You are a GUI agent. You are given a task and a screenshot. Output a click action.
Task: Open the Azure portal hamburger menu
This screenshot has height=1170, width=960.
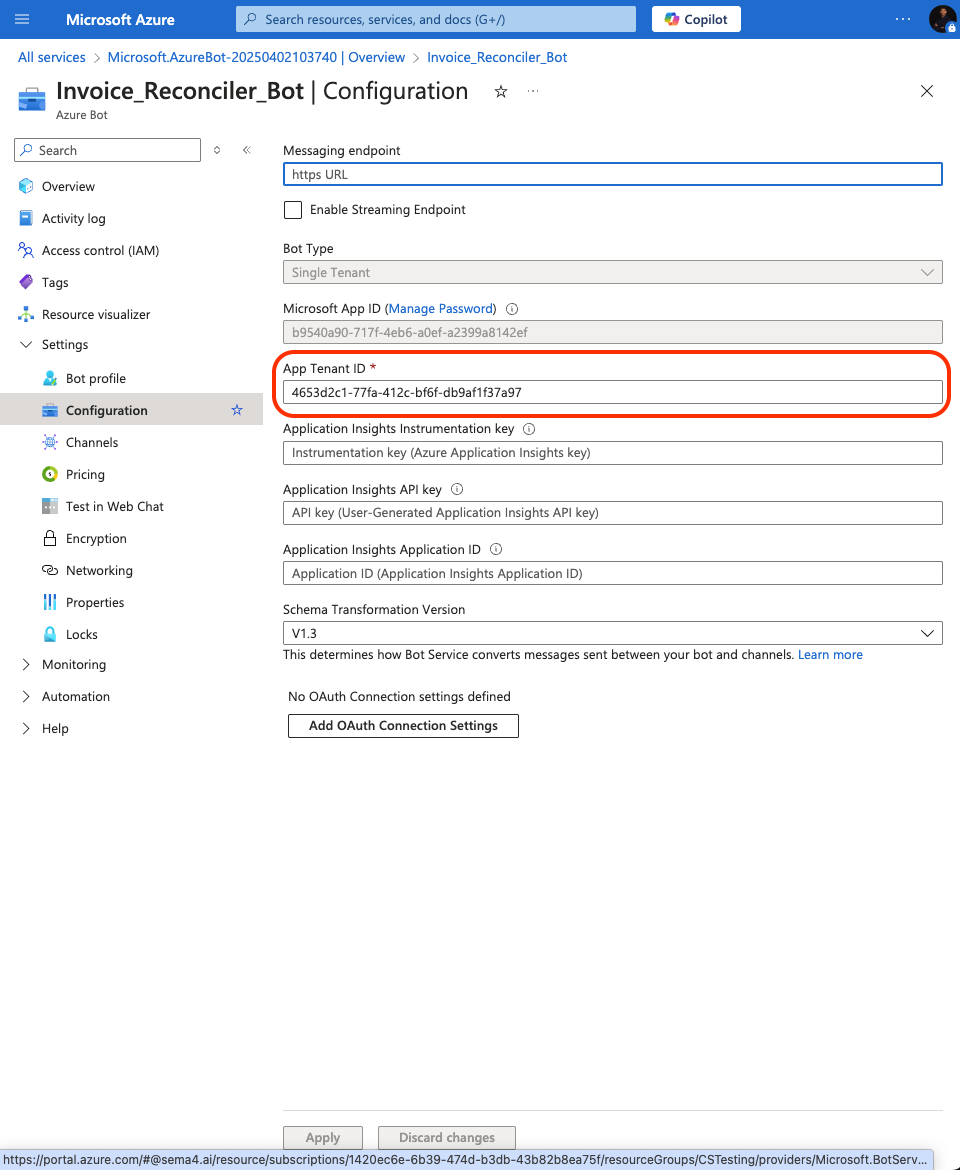[22, 19]
